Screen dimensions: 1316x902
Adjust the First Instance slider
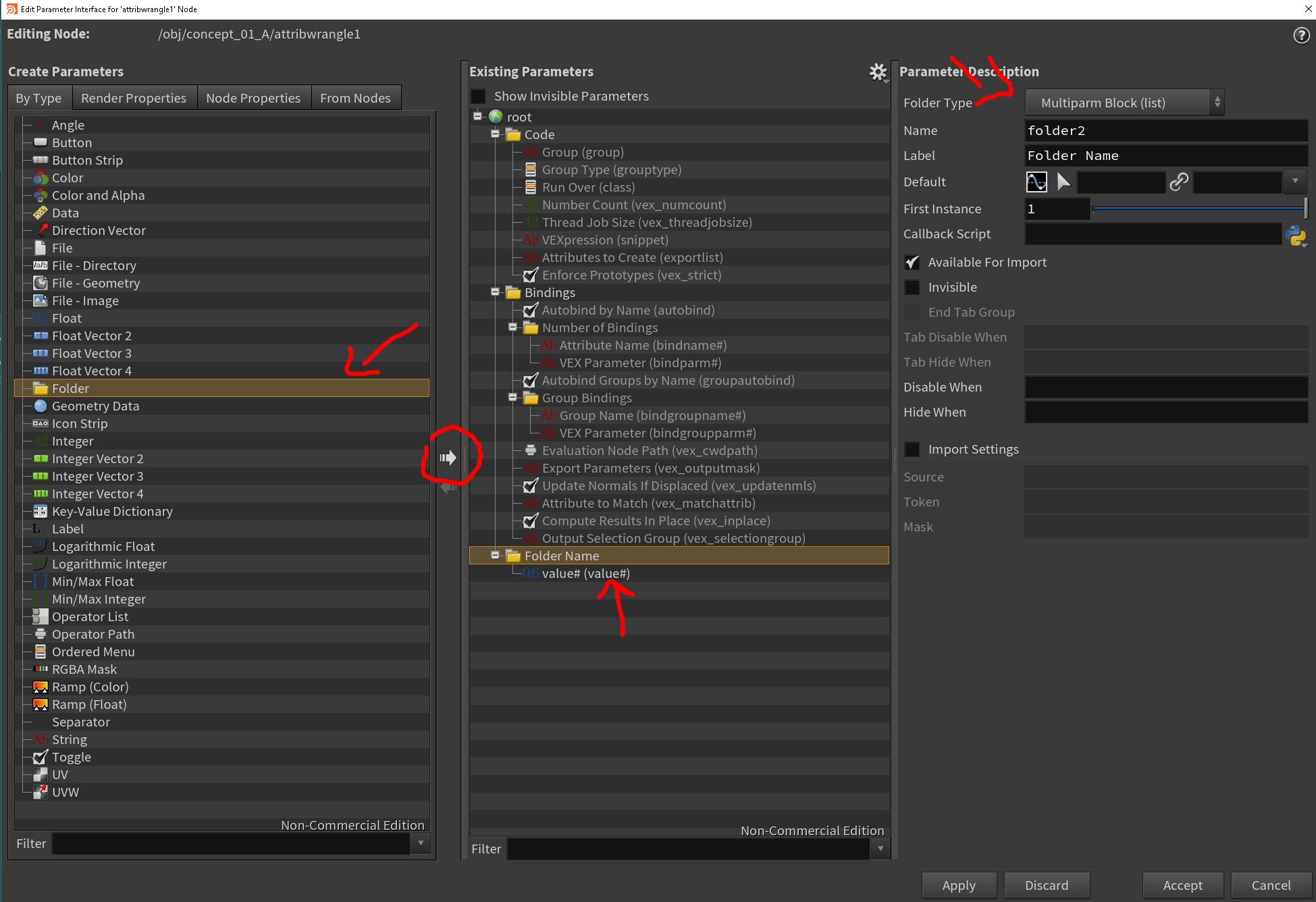coord(1199,209)
